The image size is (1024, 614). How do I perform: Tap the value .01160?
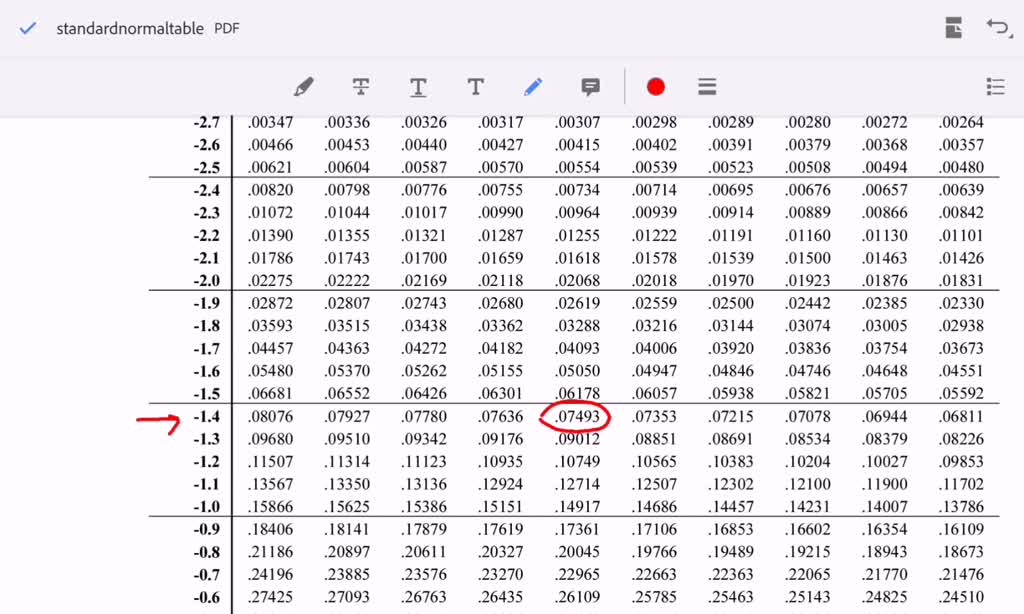[x=807, y=235]
